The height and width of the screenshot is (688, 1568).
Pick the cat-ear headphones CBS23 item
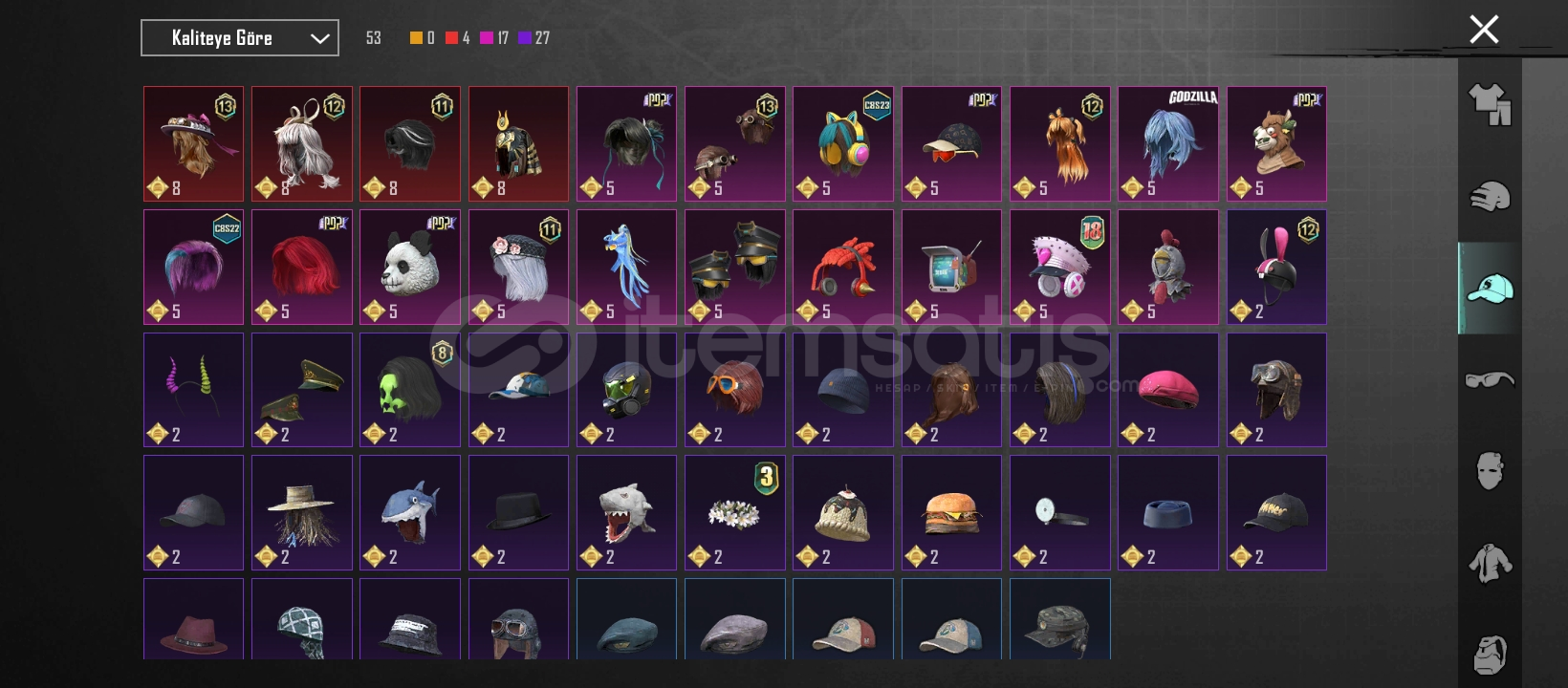(x=843, y=144)
